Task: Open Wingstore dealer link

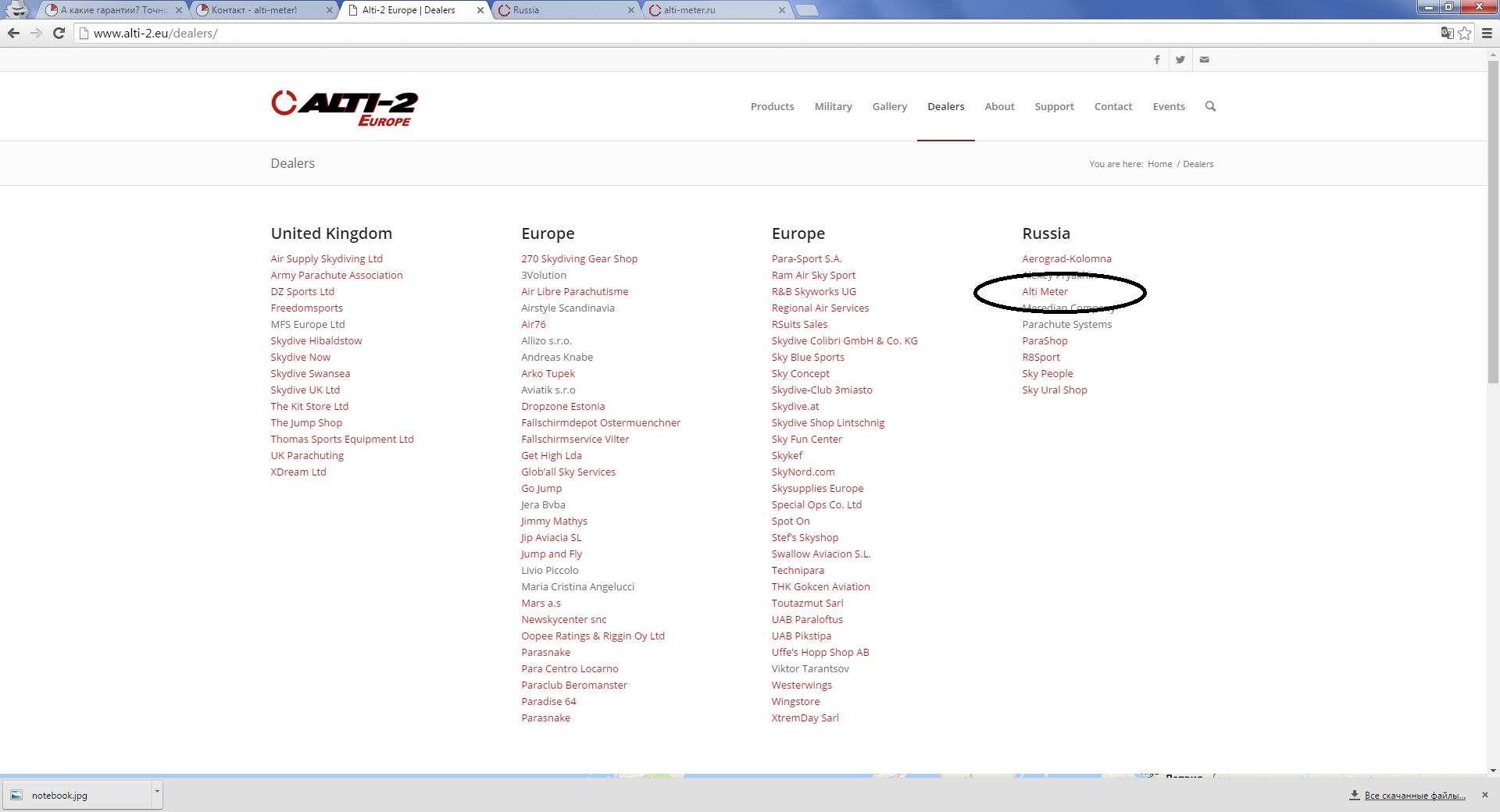Action: [x=795, y=701]
